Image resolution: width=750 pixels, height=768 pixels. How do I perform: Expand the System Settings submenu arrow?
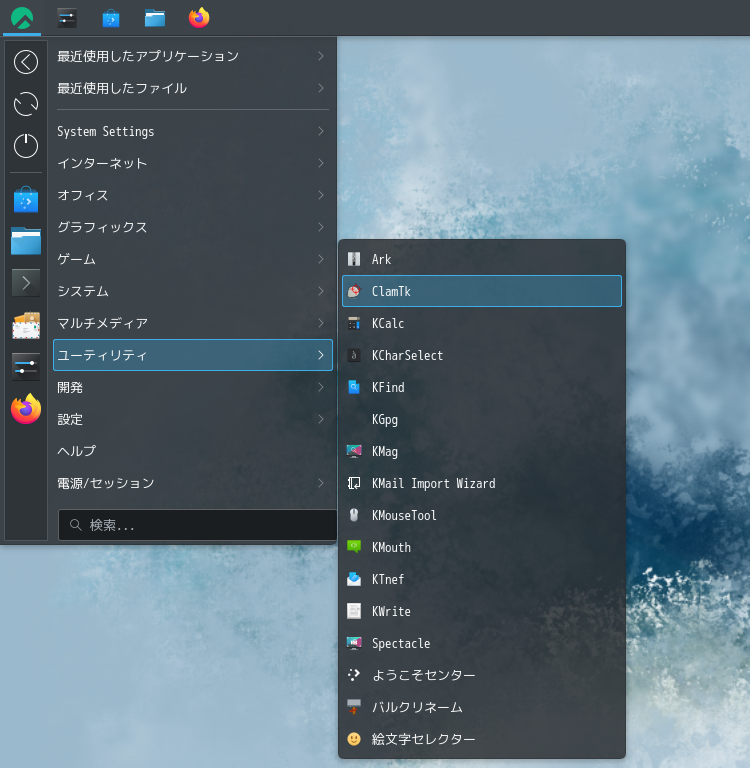pyautogui.click(x=321, y=131)
